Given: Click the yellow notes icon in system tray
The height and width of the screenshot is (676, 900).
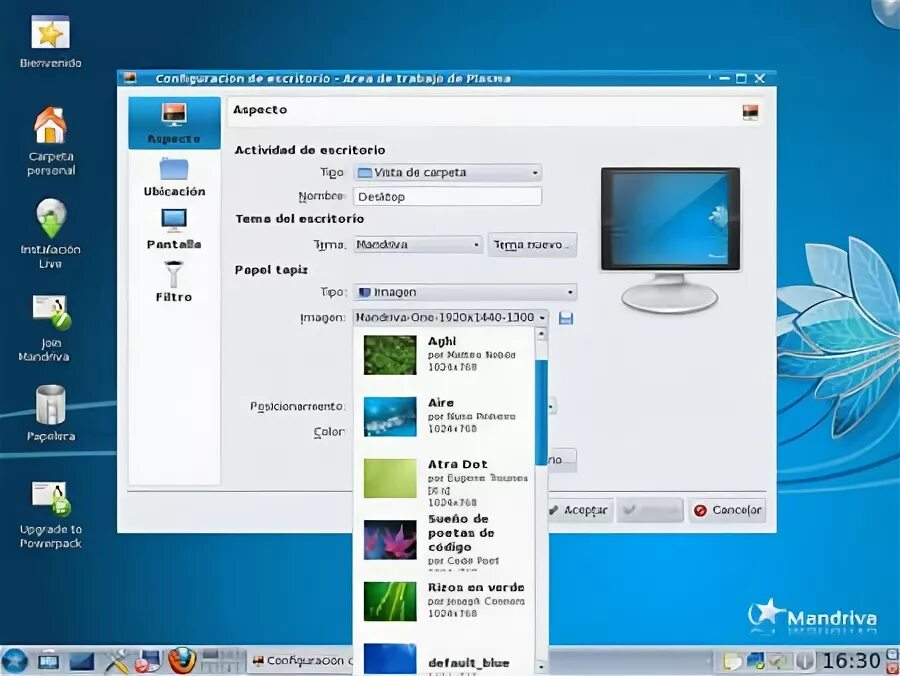Looking at the screenshot, I should click(732, 662).
